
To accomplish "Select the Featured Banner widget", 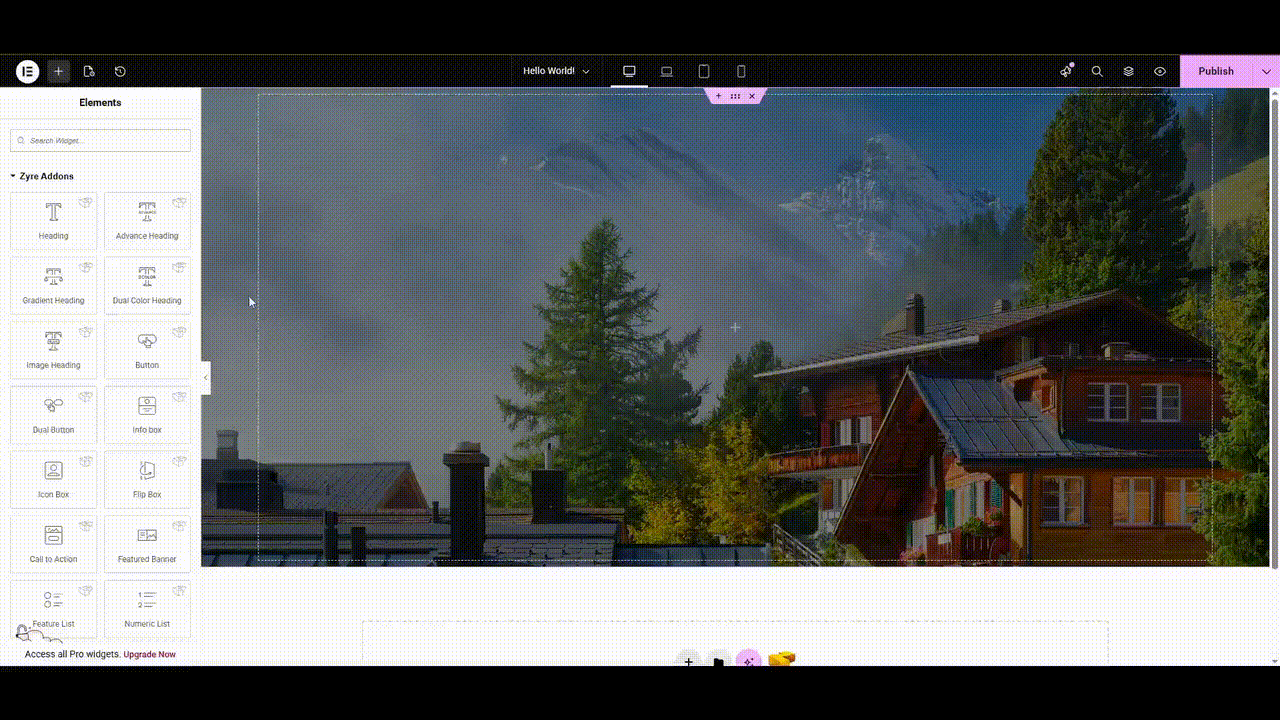I will [x=147, y=544].
